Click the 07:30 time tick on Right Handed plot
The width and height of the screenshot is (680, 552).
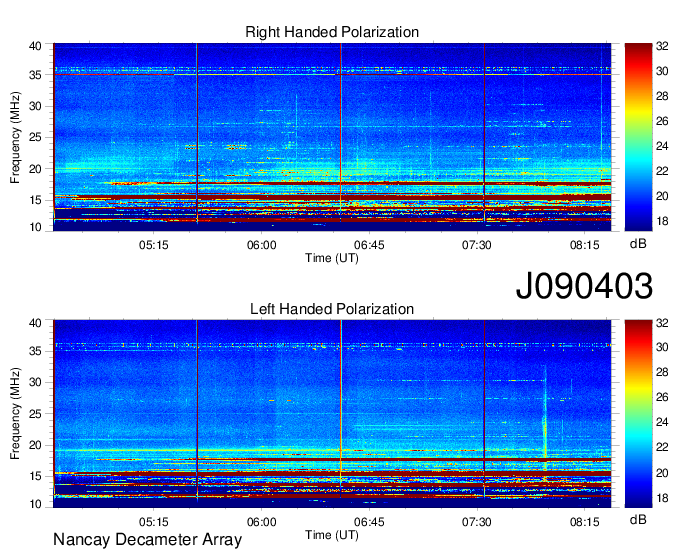pos(477,245)
